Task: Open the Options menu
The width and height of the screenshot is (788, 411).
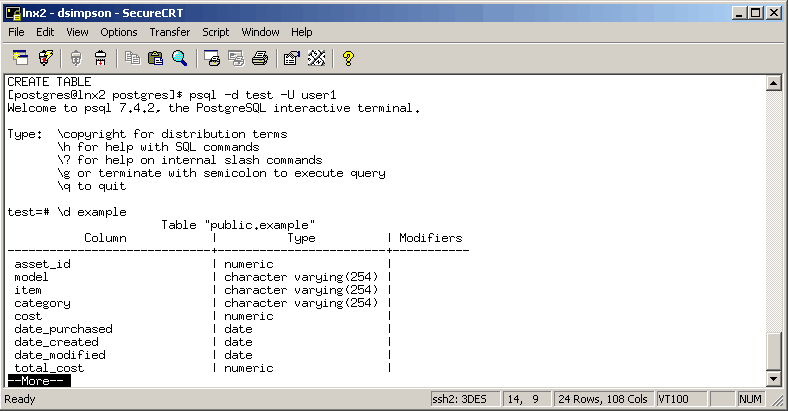Action: (118, 32)
